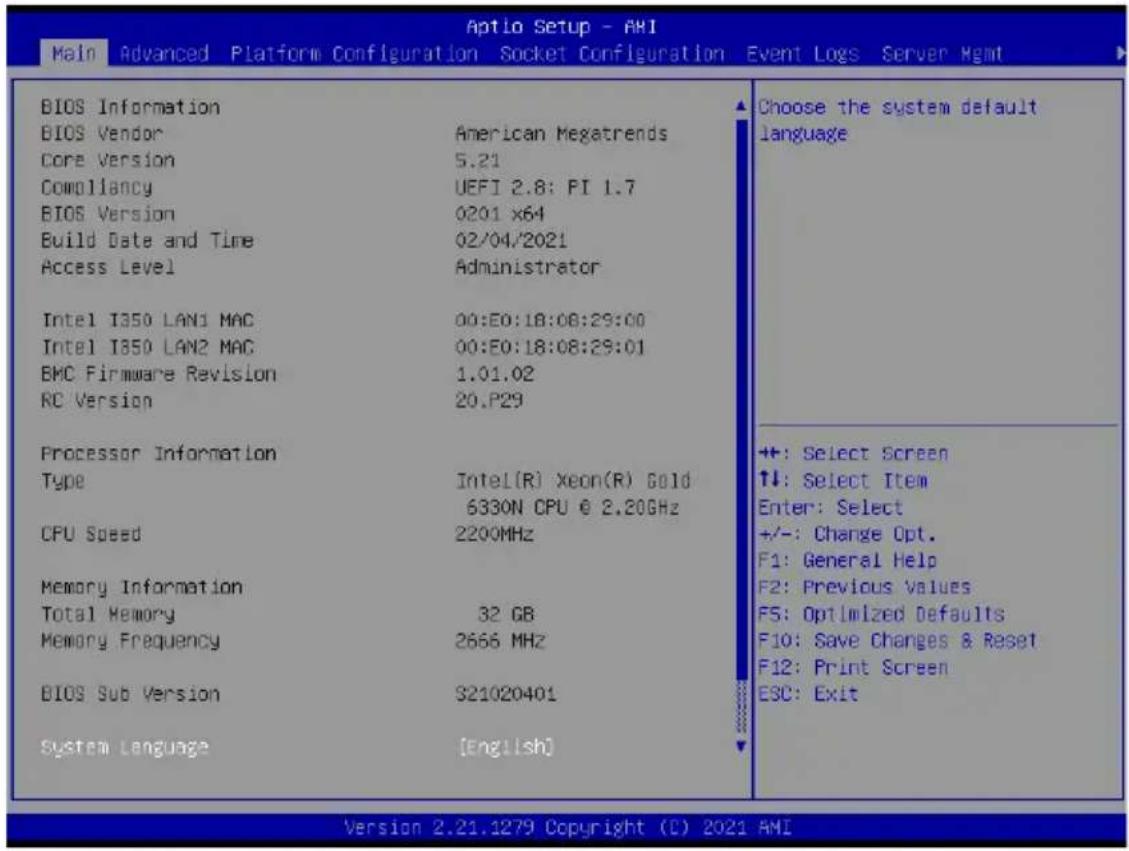Screen dimensions: 1129x851
Task: Click the RC Version label
Action: click(x=96, y=400)
